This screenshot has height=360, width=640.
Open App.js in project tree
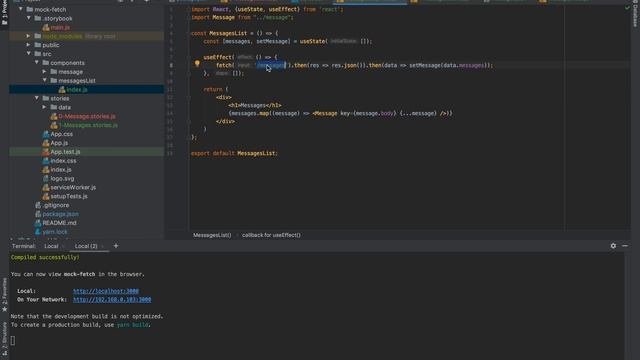tap(59, 143)
